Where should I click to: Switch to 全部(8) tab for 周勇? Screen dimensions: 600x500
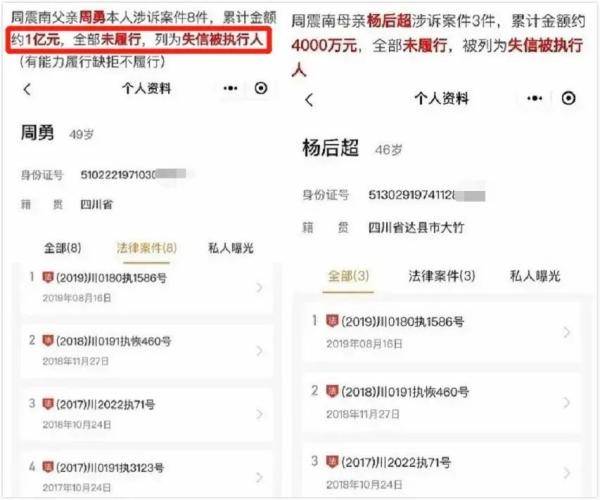click(x=62, y=248)
